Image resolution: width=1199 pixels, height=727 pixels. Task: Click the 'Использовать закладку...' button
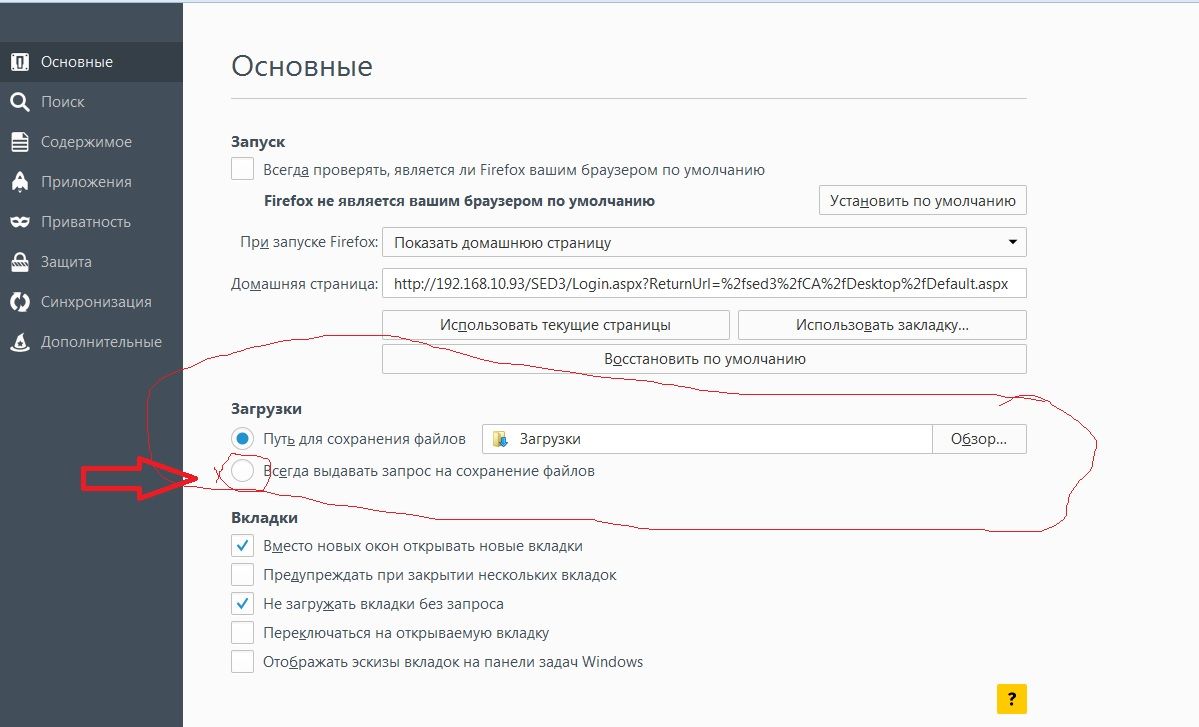[881, 325]
